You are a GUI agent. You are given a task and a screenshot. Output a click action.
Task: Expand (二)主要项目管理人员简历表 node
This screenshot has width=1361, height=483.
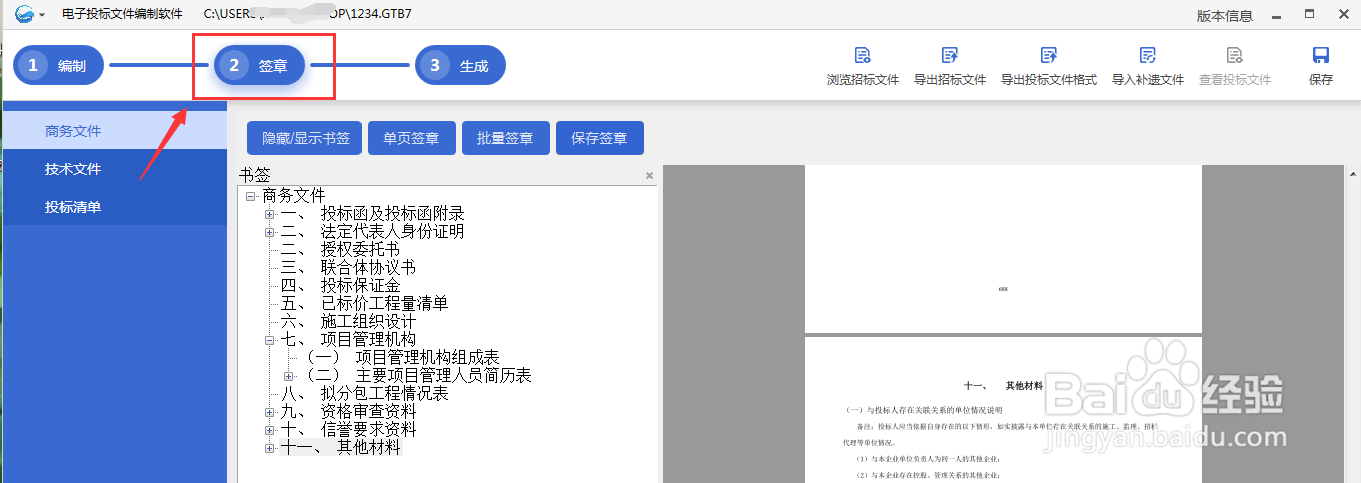click(289, 376)
